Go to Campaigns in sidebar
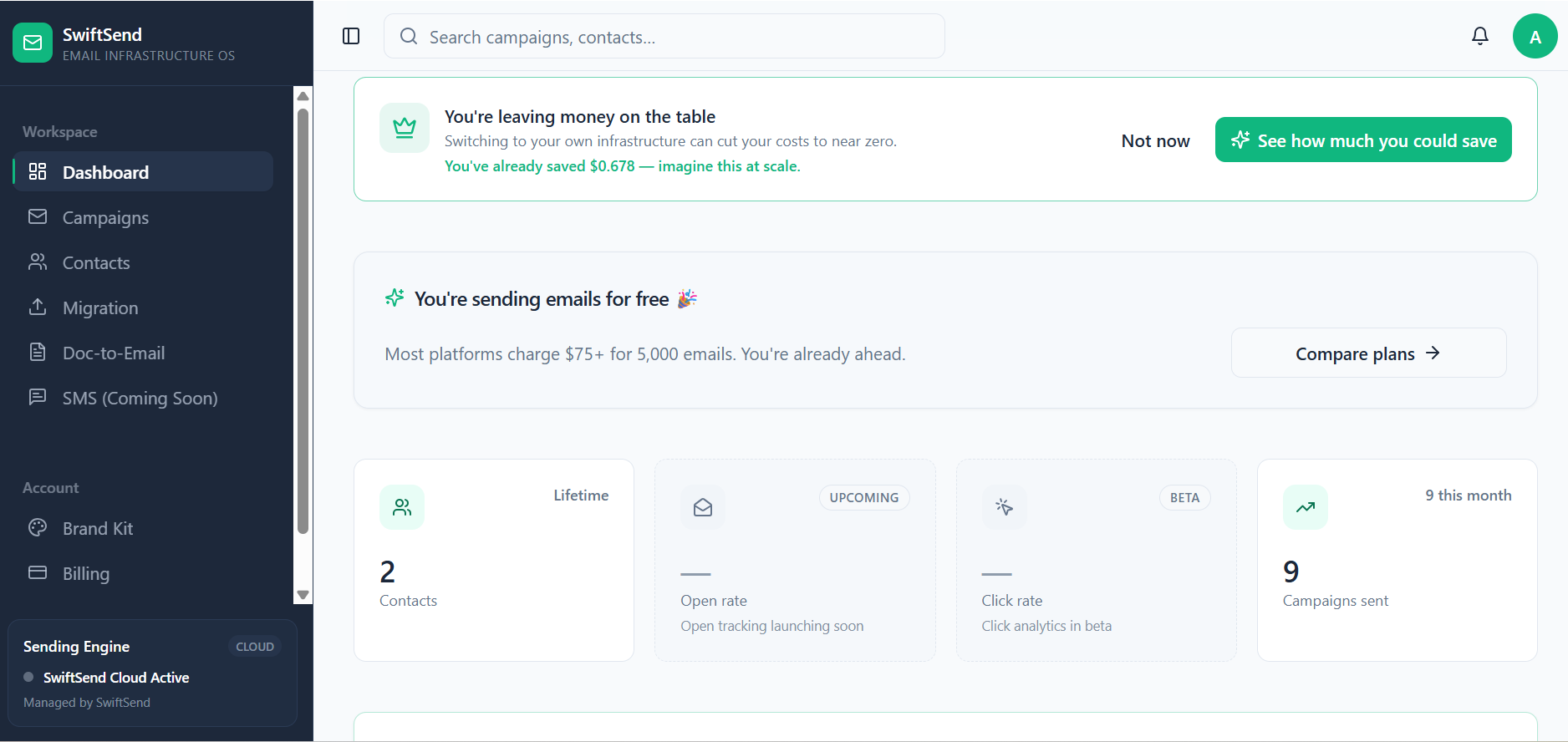Image resolution: width=1568 pixels, height=742 pixels. tap(143, 217)
